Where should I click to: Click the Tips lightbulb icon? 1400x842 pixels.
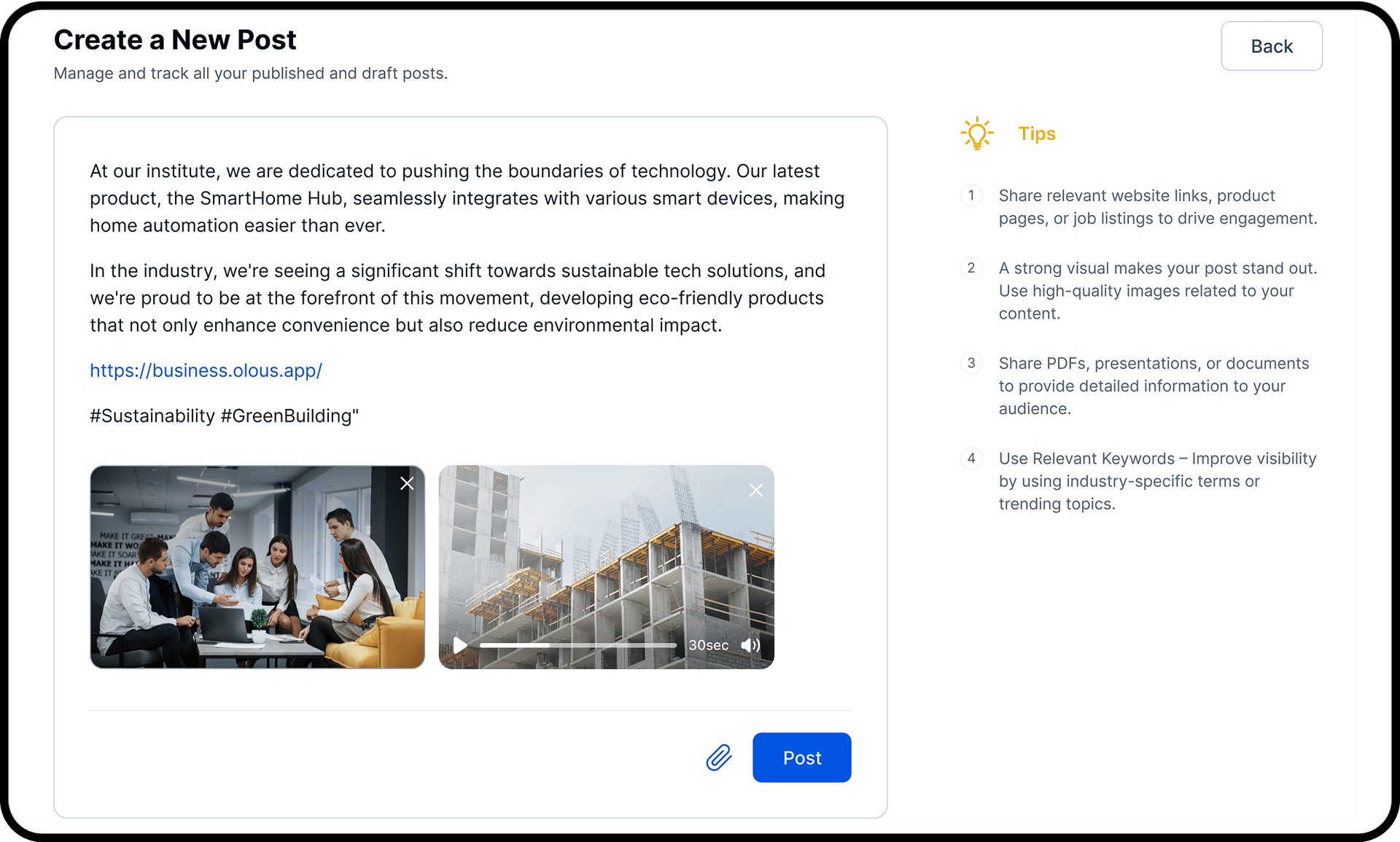(x=977, y=133)
